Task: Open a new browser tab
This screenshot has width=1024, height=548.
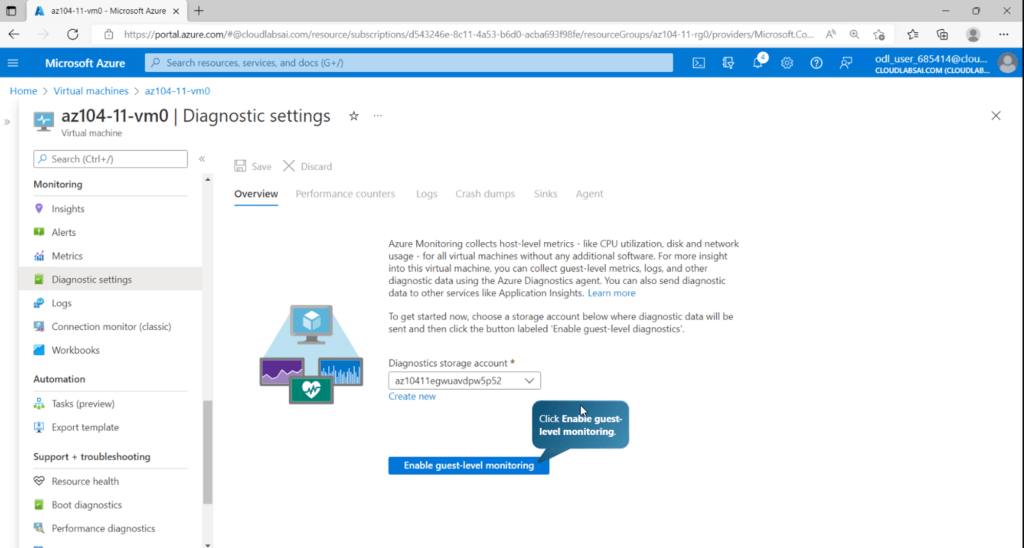Action: [x=199, y=11]
